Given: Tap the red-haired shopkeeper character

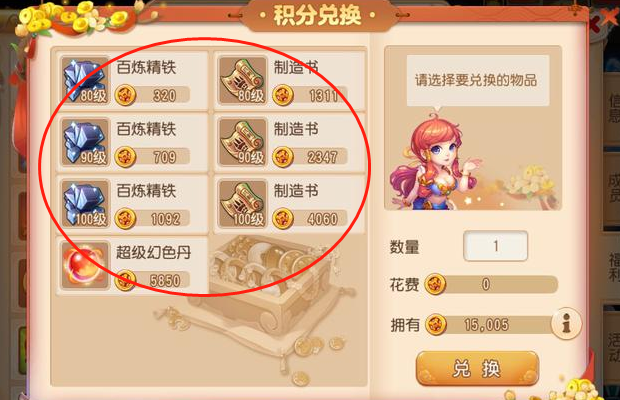Looking at the screenshot, I should pos(435,162).
